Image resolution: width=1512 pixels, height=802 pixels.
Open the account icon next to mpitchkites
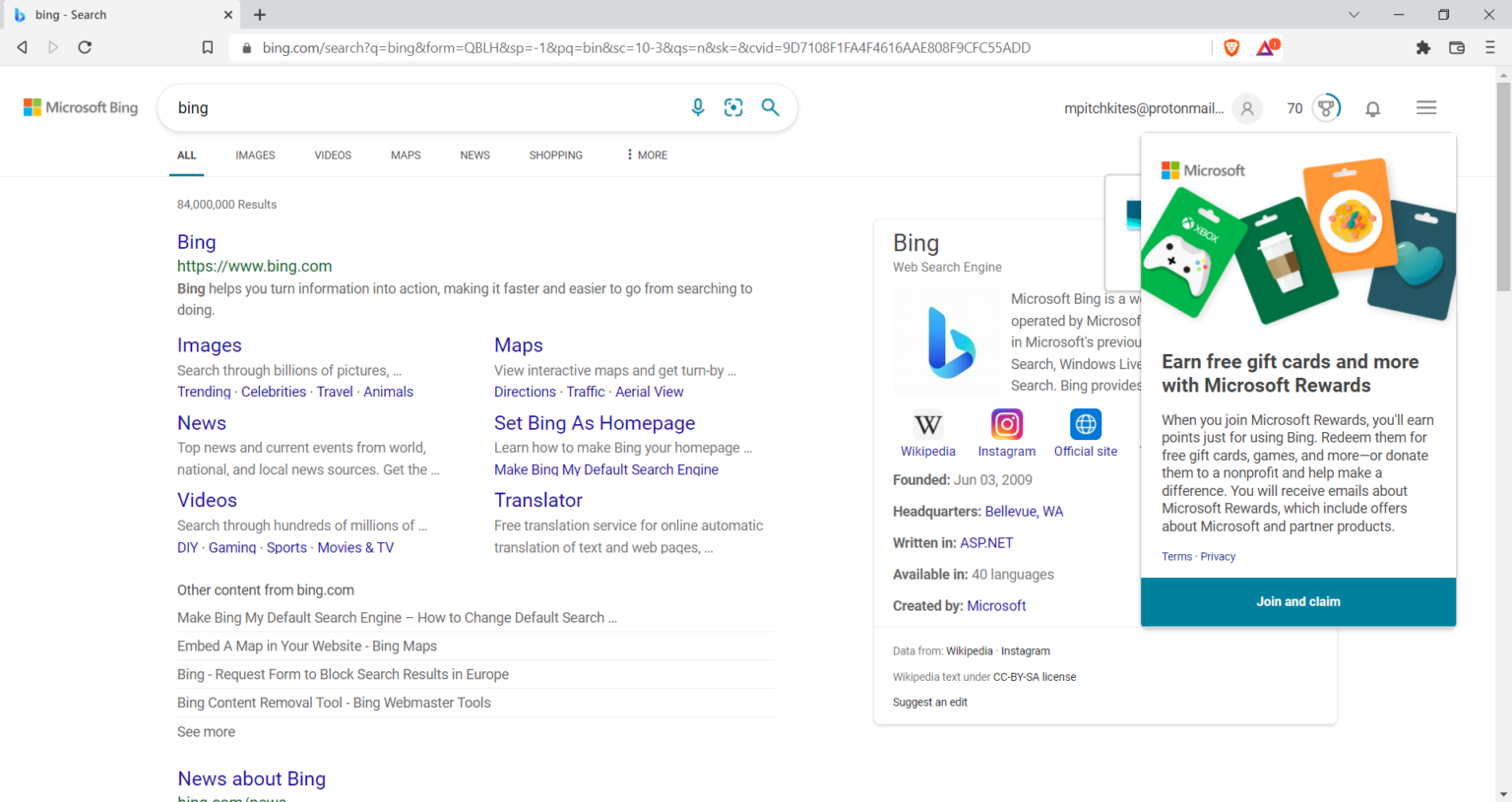coord(1246,108)
